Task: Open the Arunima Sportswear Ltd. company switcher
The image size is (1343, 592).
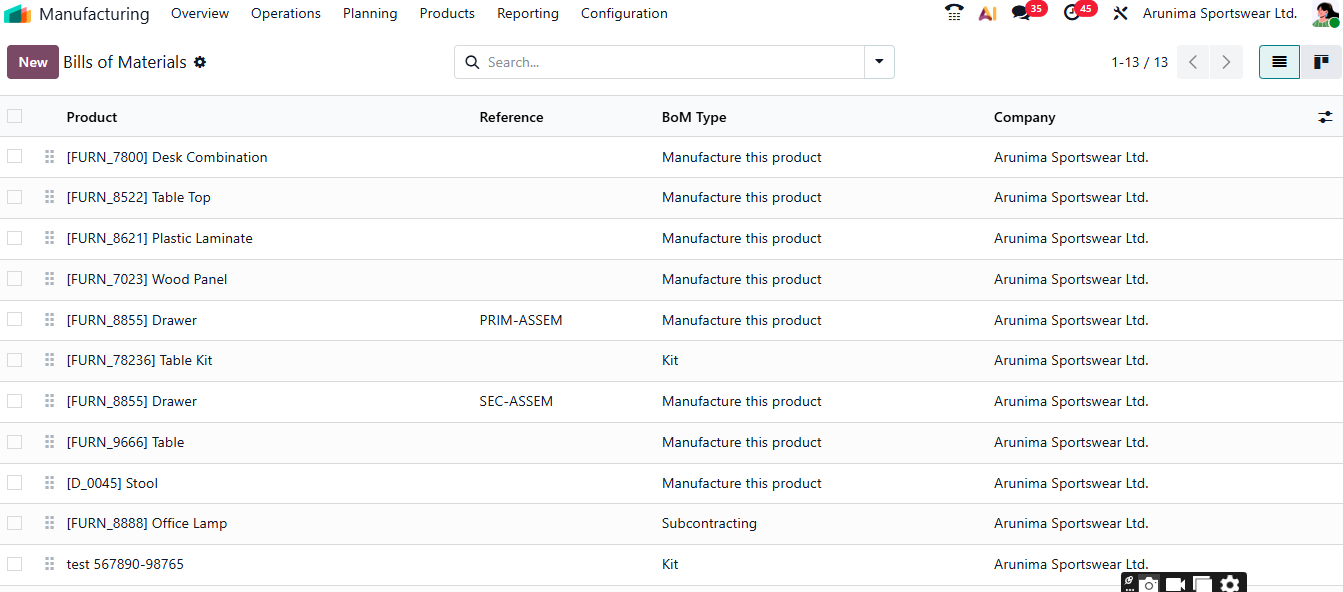Action: (1220, 14)
